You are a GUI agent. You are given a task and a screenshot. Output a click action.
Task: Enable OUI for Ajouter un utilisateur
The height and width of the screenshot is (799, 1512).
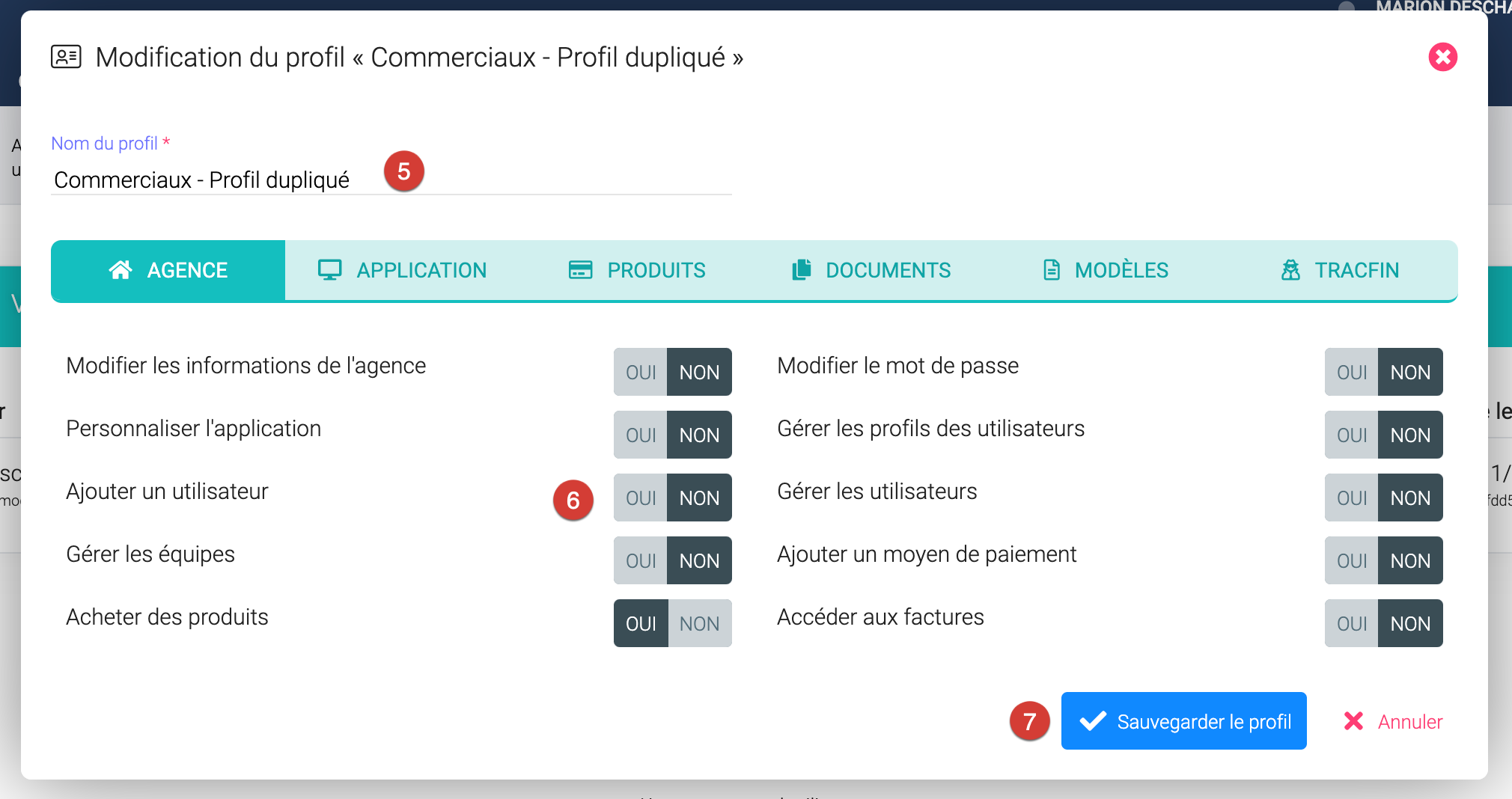641,498
